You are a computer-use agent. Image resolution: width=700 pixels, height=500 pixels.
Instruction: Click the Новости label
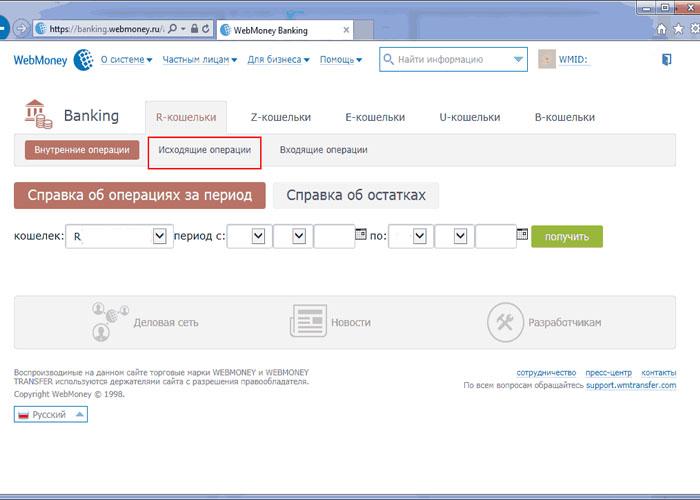[x=351, y=322]
